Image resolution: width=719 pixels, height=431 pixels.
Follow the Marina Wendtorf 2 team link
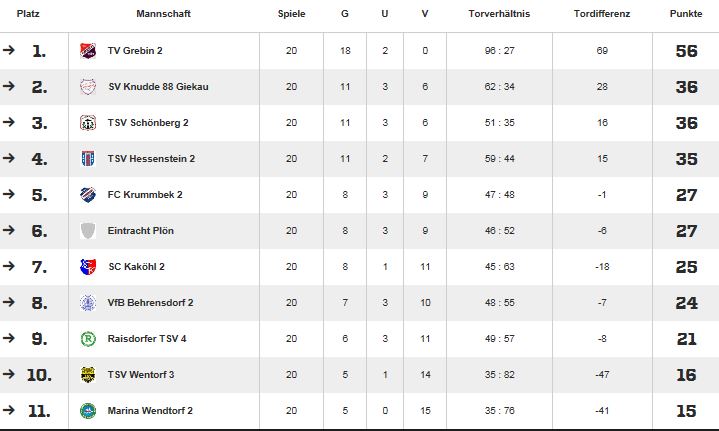[x=150, y=411]
